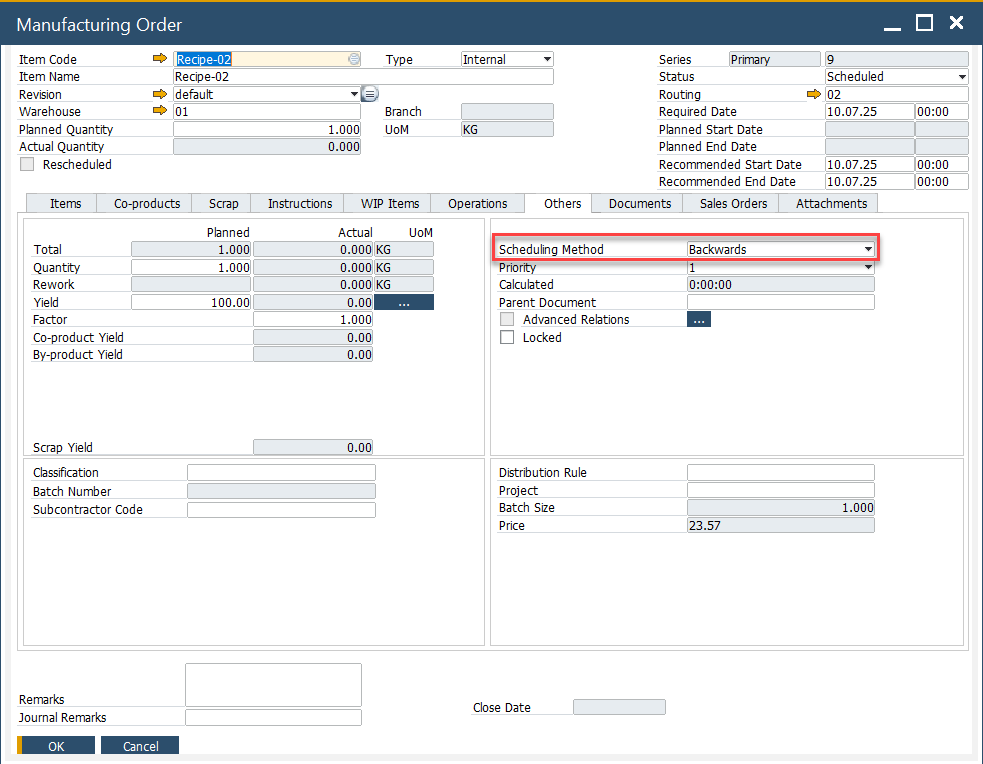Open the Item Code selection list icon
The image size is (983, 764).
point(353,59)
